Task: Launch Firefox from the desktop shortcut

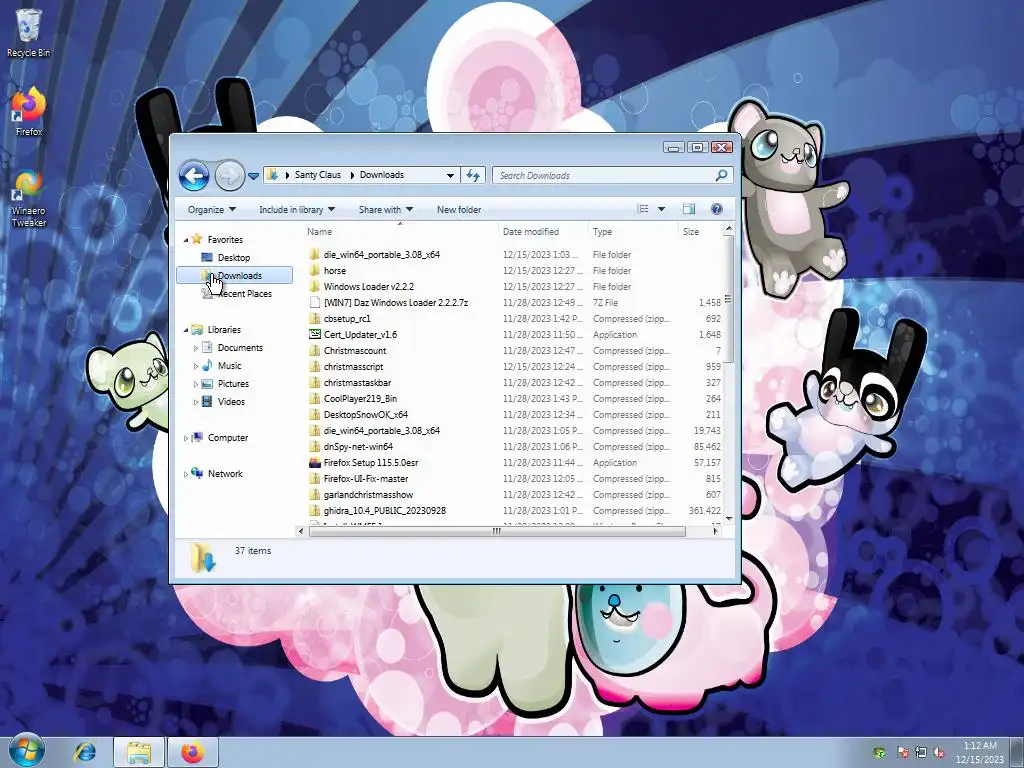Action: [x=29, y=112]
